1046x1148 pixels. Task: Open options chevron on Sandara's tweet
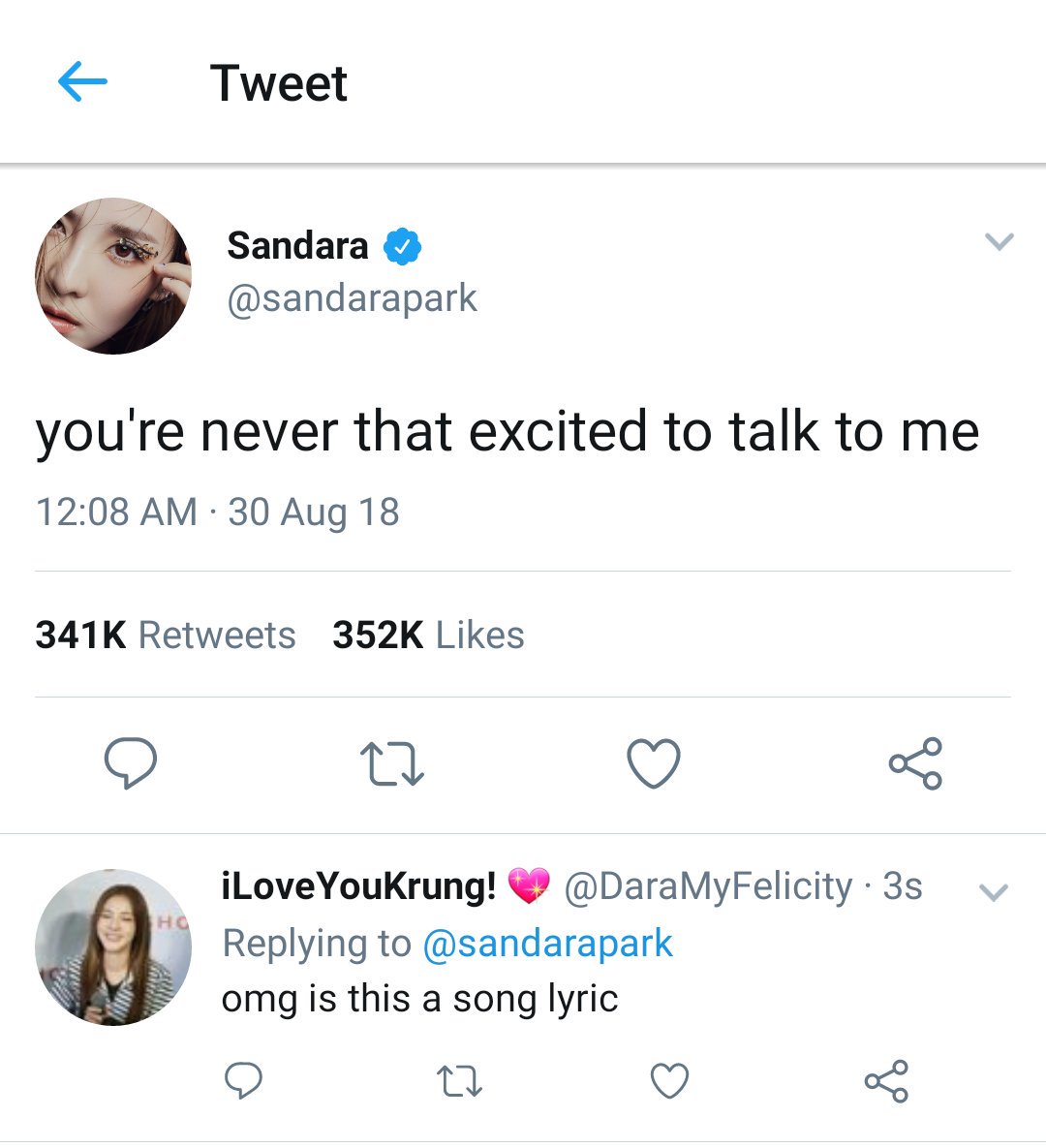tap(1000, 241)
